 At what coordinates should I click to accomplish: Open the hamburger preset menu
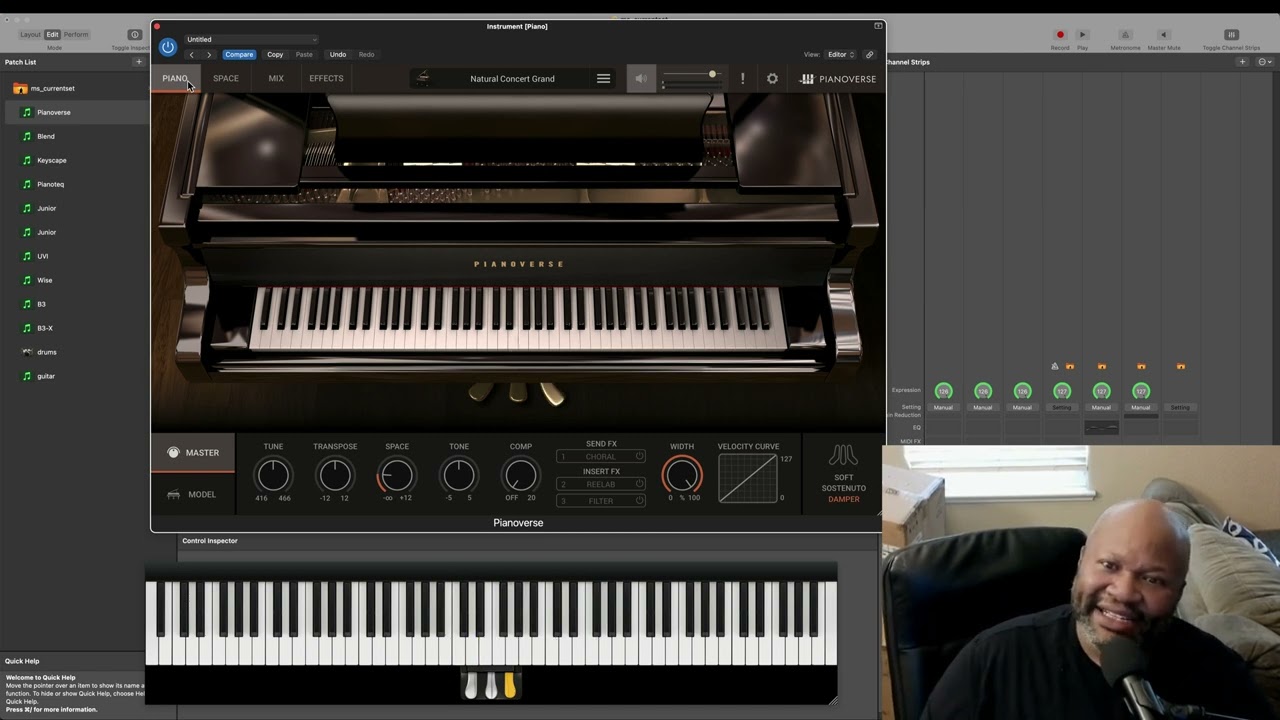click(x=603, y=79)
